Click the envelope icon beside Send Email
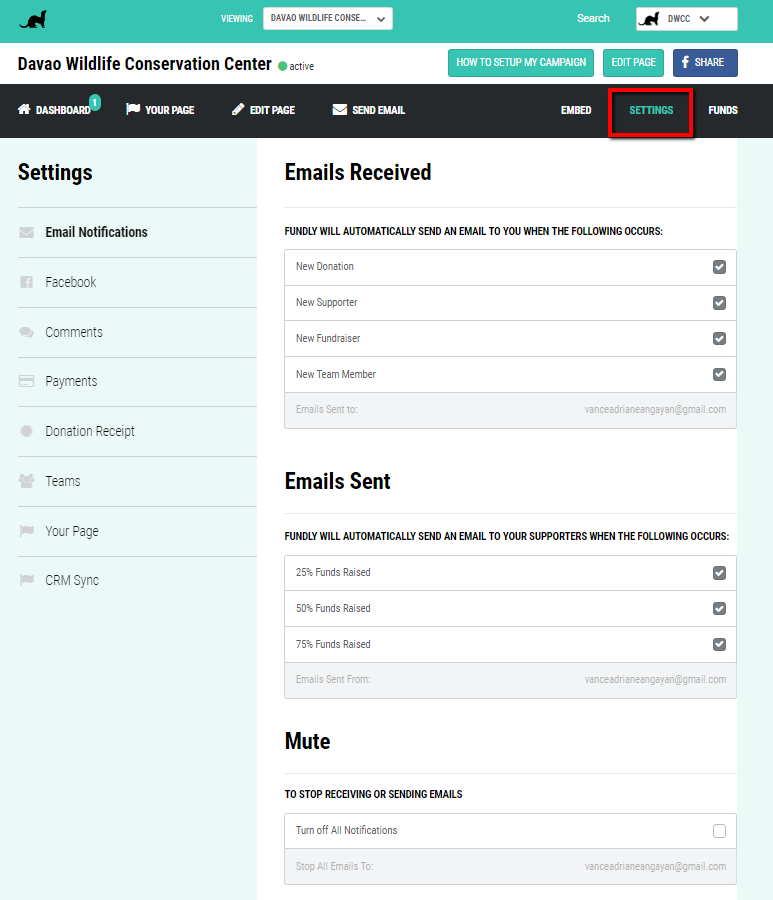 tap(340, 109)
